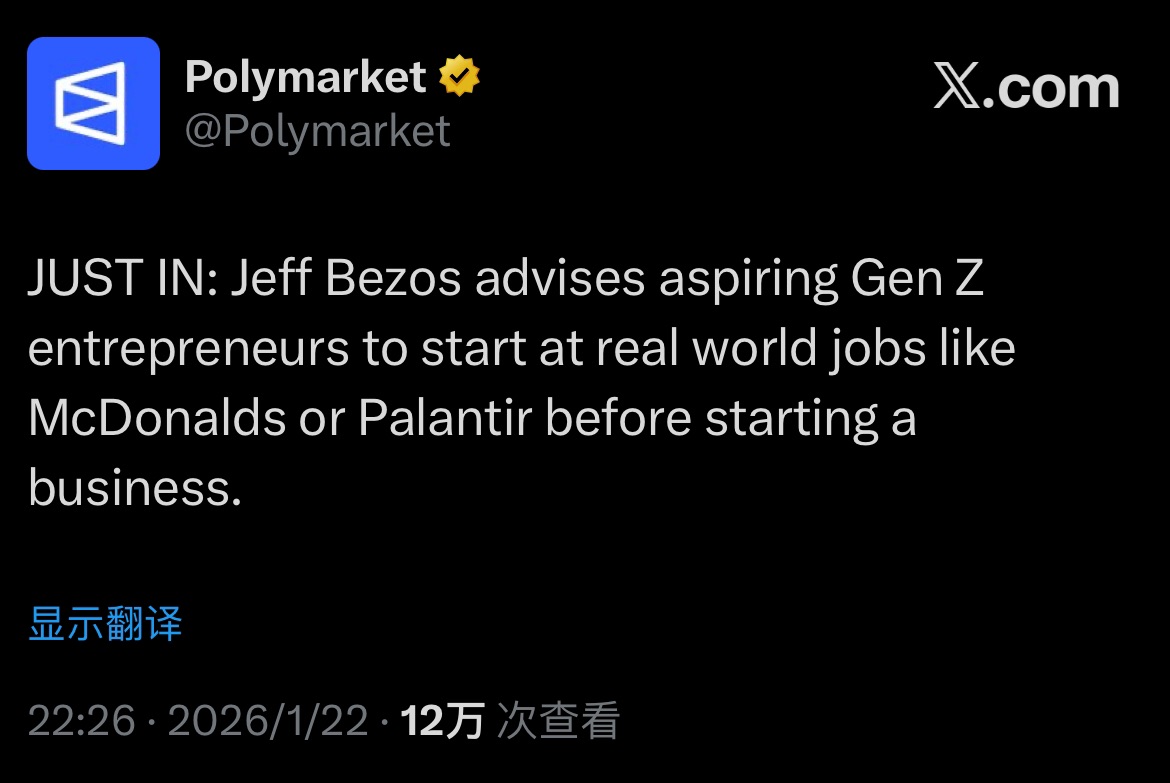Image resolution: width=1170 pixels, height=783 pixels.
Task: Click the 12万 view count number
Action: pyautogui.click(x=442, y=721)
